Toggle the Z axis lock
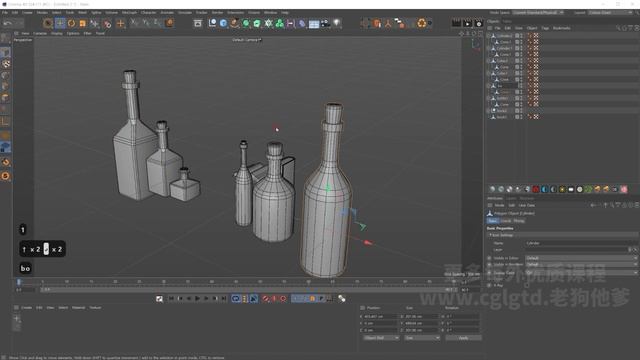Screen dimensions: 640x360 point(157,23)
